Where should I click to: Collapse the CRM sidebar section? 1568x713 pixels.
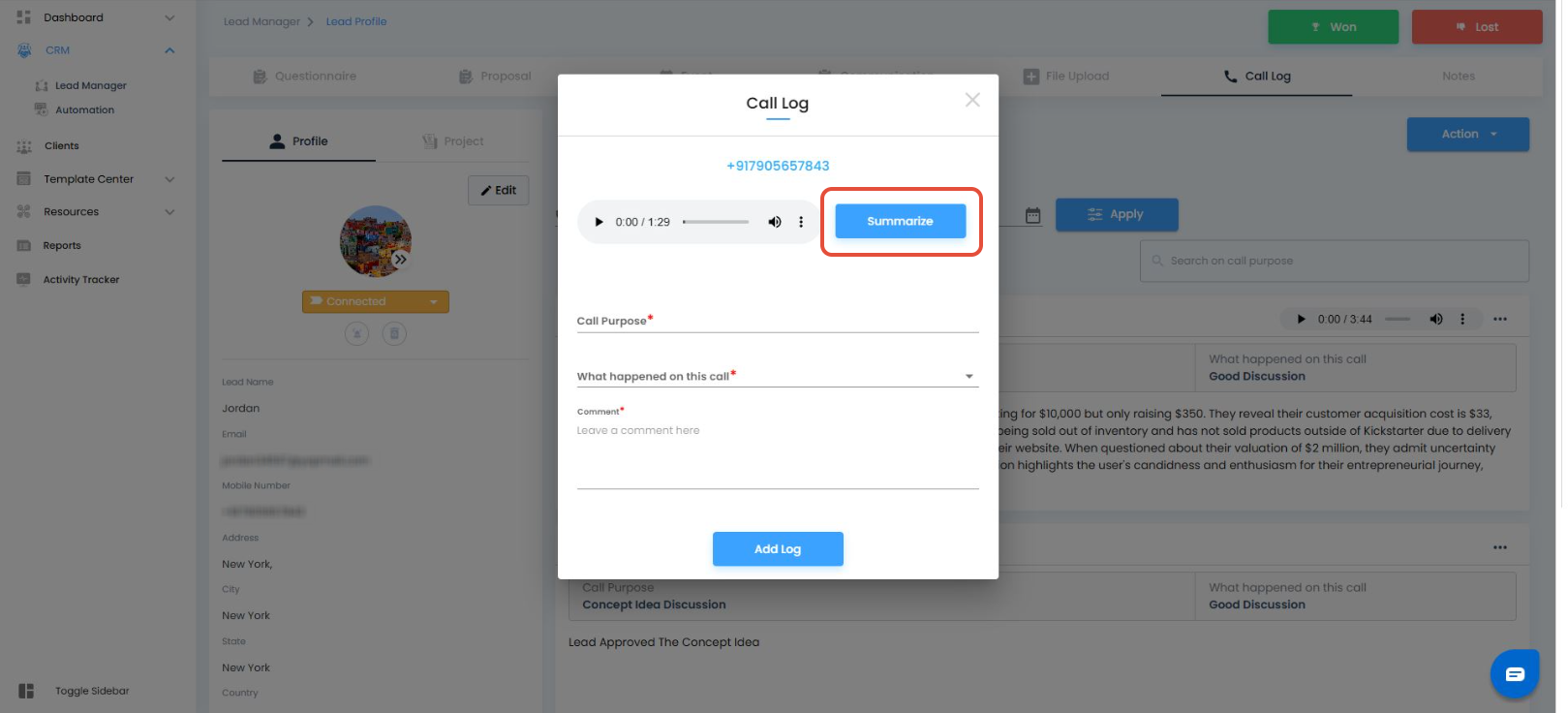[x=169, y=50]
